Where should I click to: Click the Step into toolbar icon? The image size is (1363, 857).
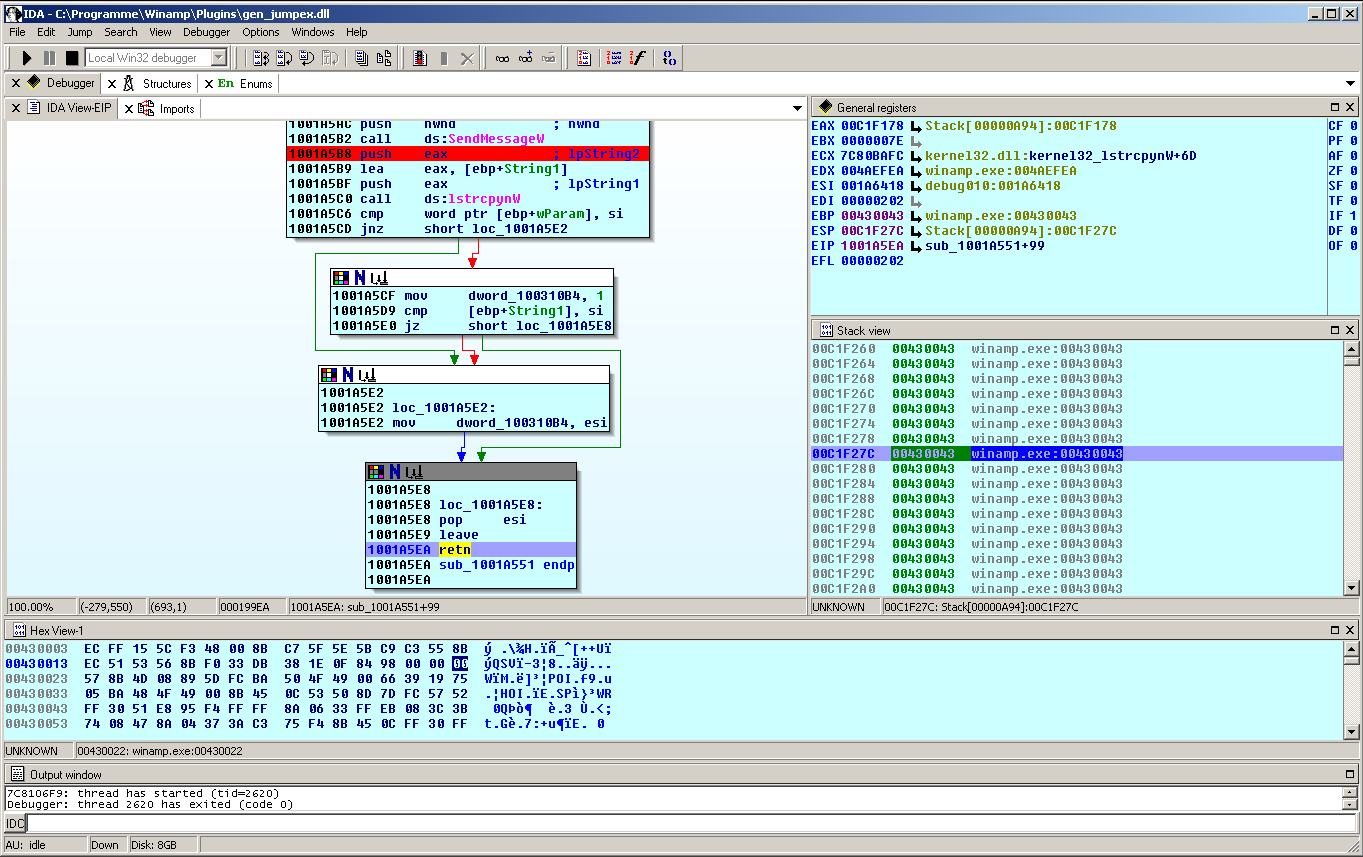261,58
